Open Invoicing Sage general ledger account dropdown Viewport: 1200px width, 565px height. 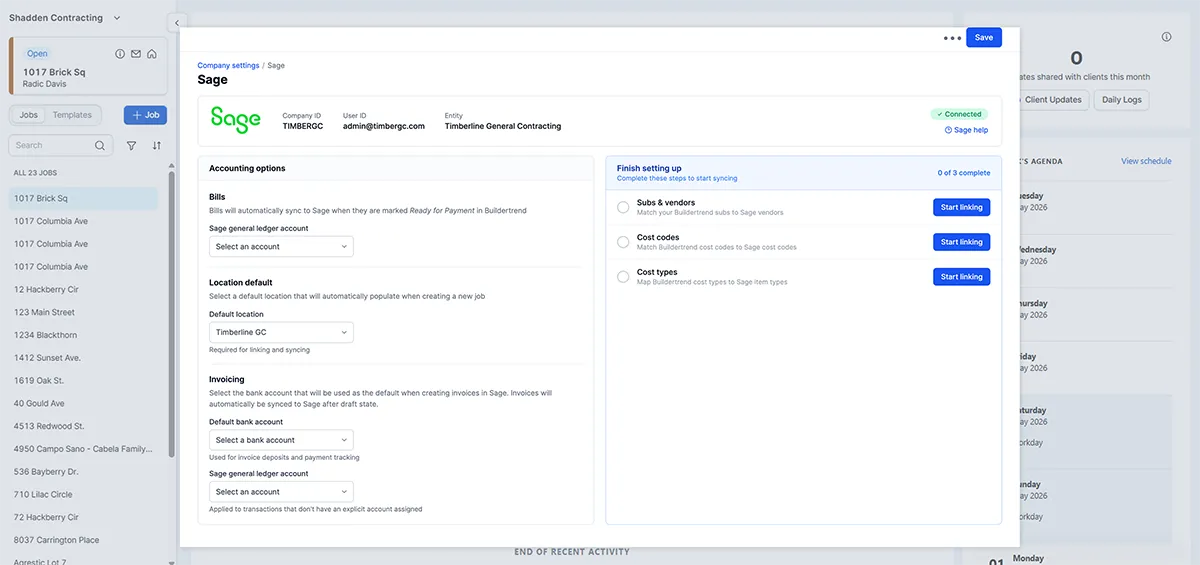pyautogui.click(x=281, y=492)
